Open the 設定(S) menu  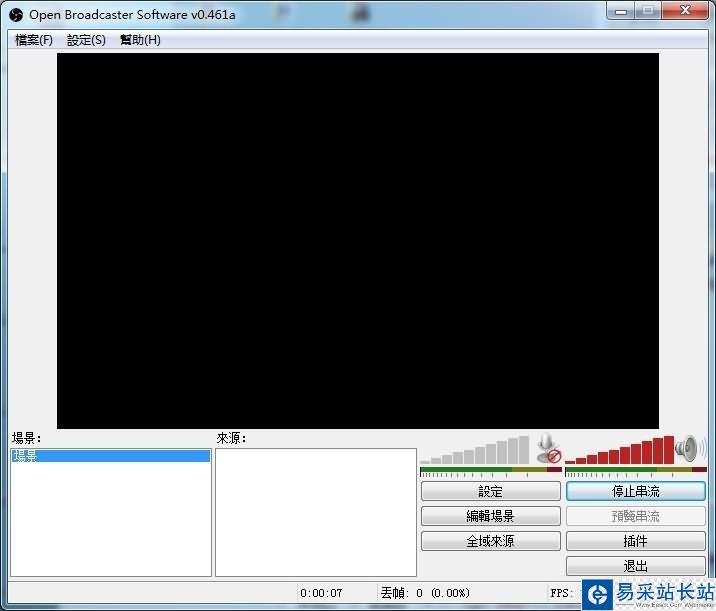(x=86, y=40)
